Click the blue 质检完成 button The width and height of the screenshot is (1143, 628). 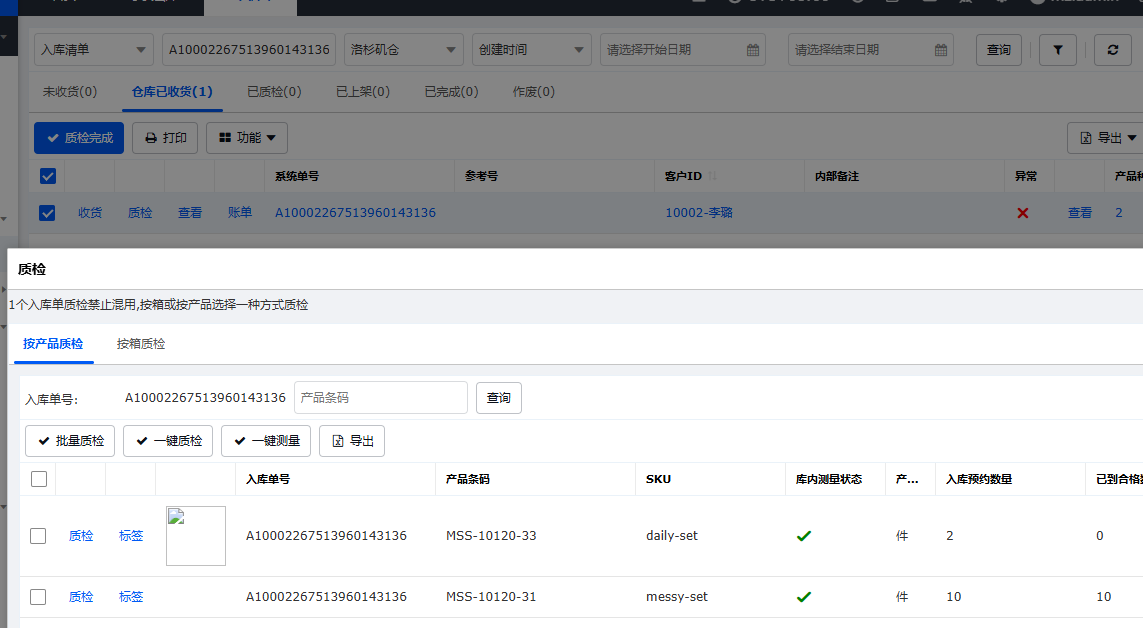pyautogui.click(x=79, y=138)
